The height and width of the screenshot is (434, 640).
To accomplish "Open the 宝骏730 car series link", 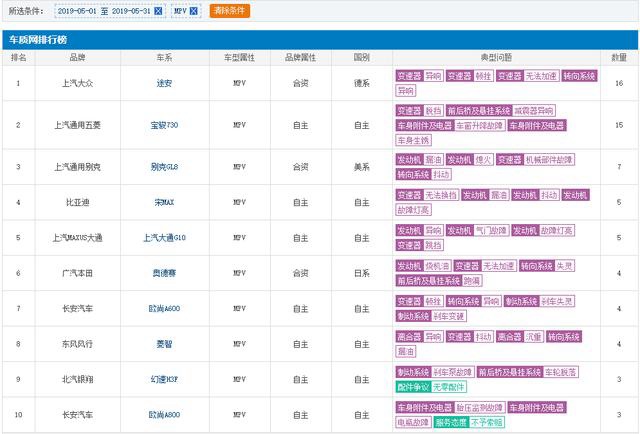I will [x=164, y=125].
